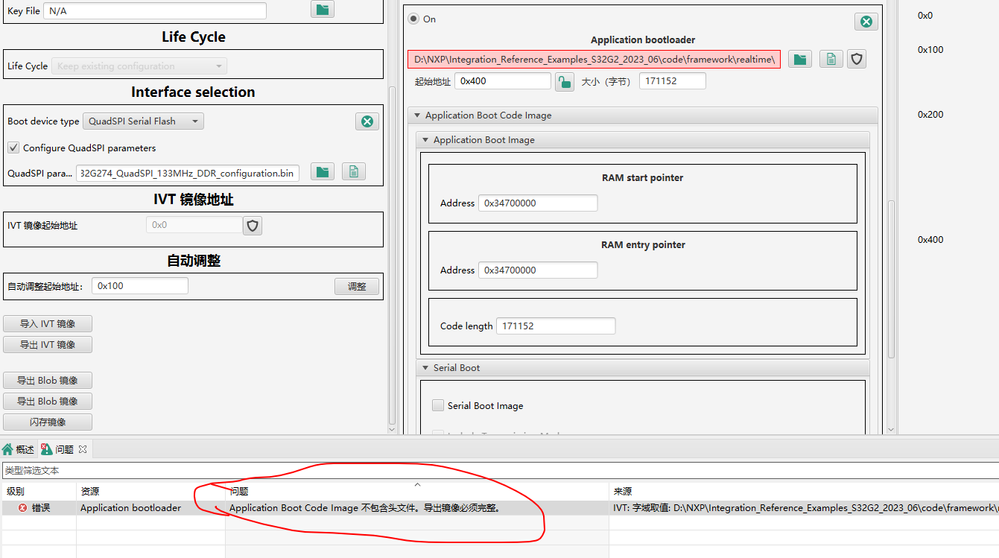Click RAM entry pointer Address field
Image resolution: width=999 pixels, height=558 pixels.
(538, 270)
